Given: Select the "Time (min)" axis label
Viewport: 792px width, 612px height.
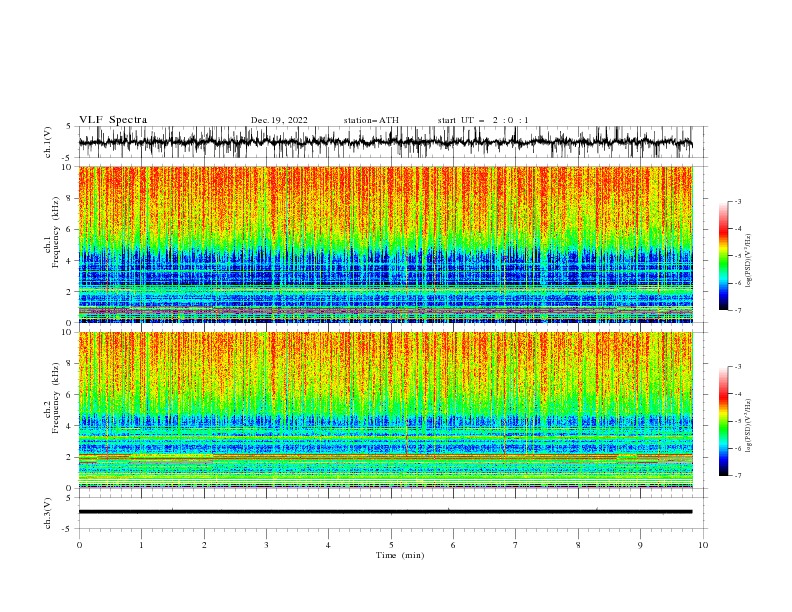Looking at the screenshot, I should click(400, 555).
